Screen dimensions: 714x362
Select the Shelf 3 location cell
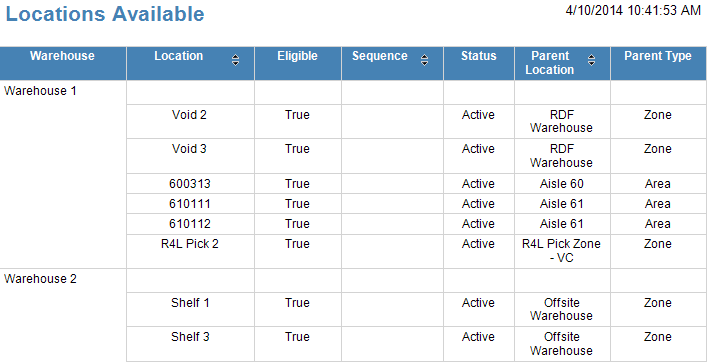(x=190, y=337)
